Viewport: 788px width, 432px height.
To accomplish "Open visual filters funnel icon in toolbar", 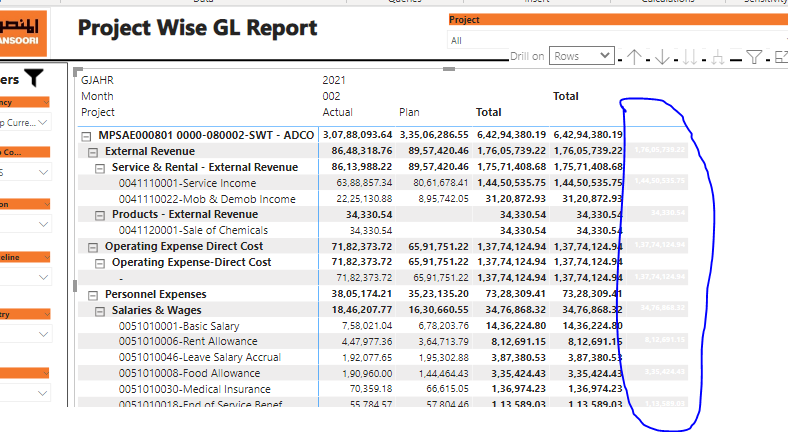I will [x=754, y=57].
